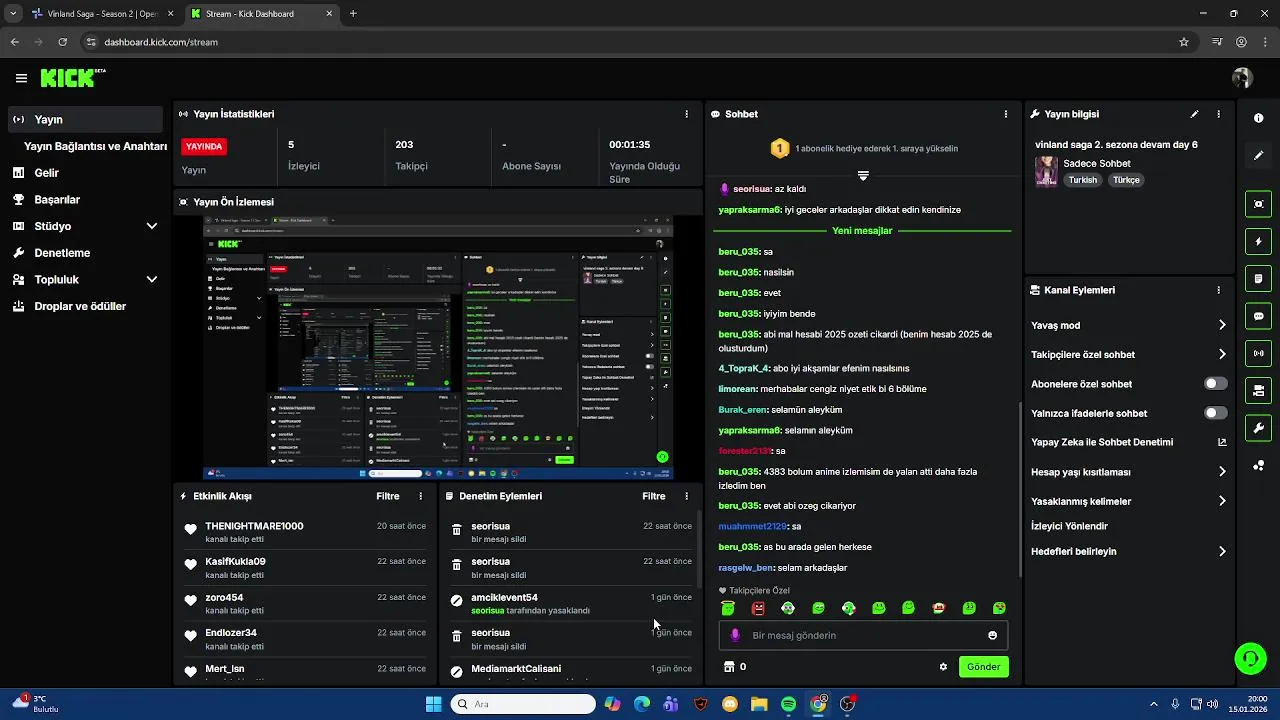Open Yayın Bağlantısı ve Anahtarı page

point(95,146)
